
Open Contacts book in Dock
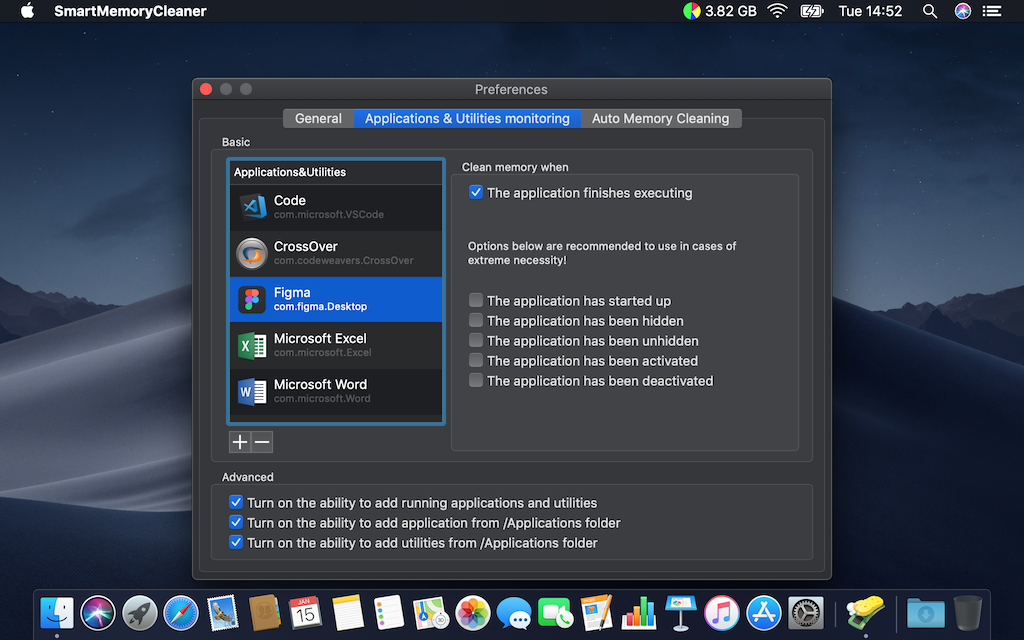point(264,613)
